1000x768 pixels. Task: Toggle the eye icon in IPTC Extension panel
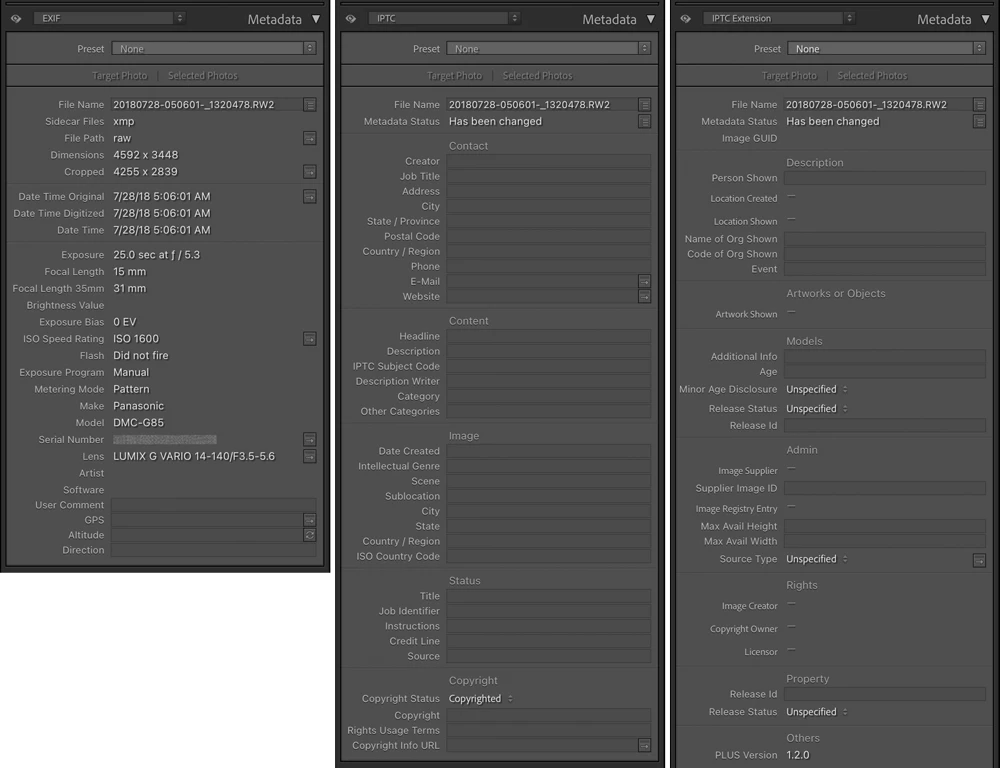coord(686,18)
